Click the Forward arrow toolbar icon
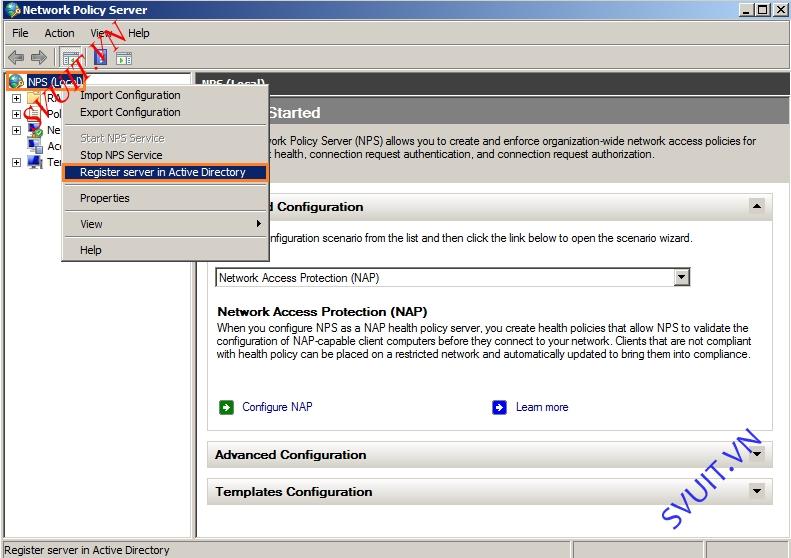 tap(39, 58)
